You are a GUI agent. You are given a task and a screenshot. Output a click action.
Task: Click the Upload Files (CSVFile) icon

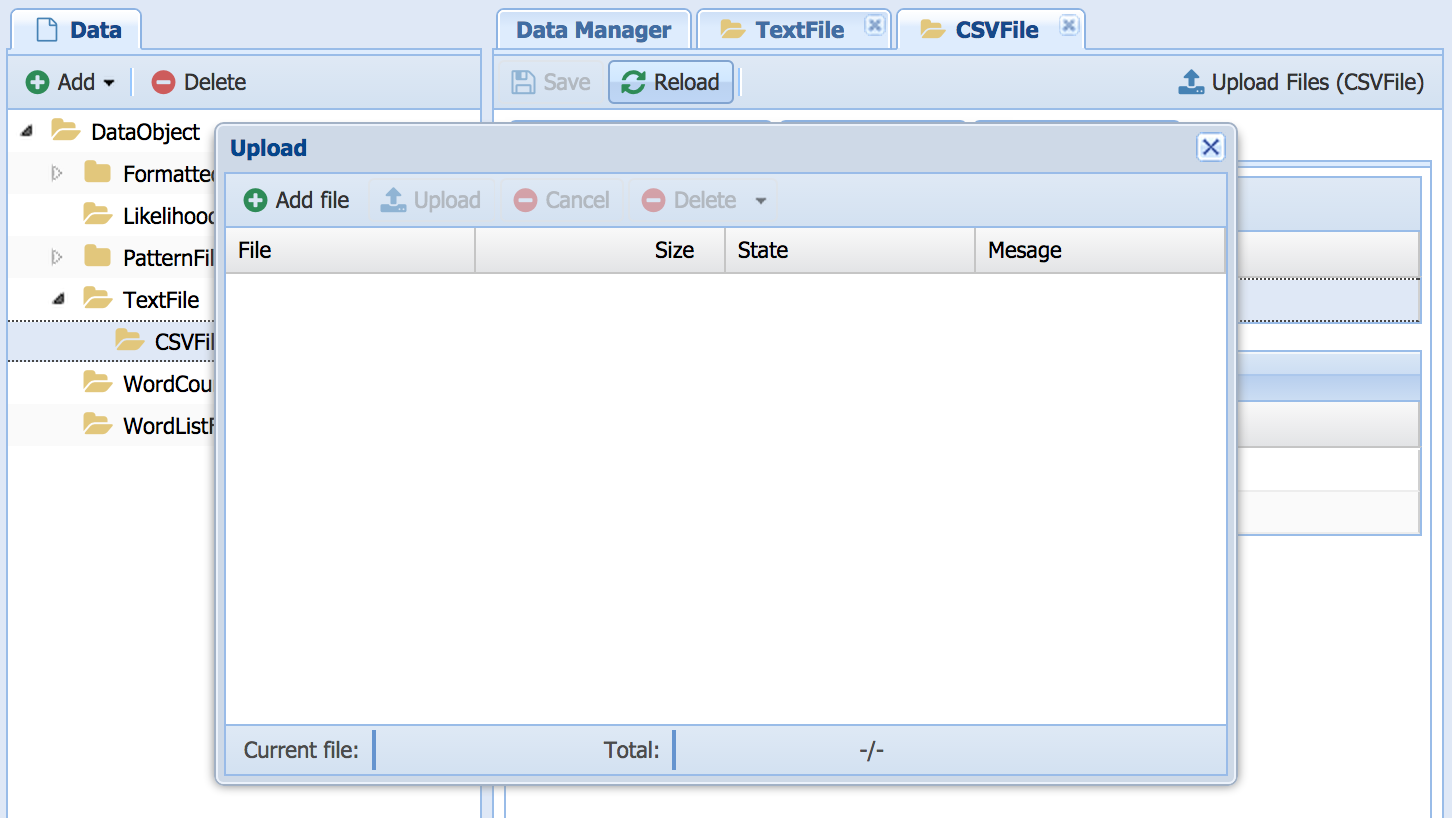pos(1191,82)
